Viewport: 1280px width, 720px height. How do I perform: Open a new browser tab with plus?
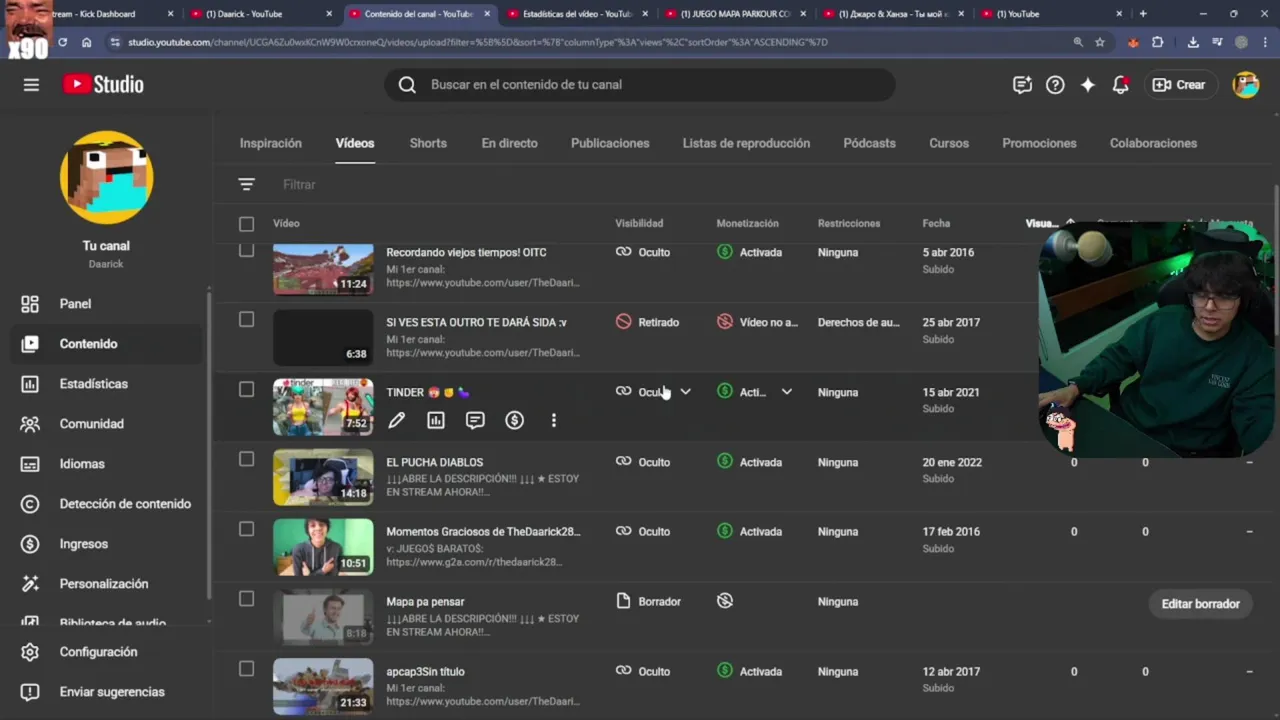click(1143, 14)
